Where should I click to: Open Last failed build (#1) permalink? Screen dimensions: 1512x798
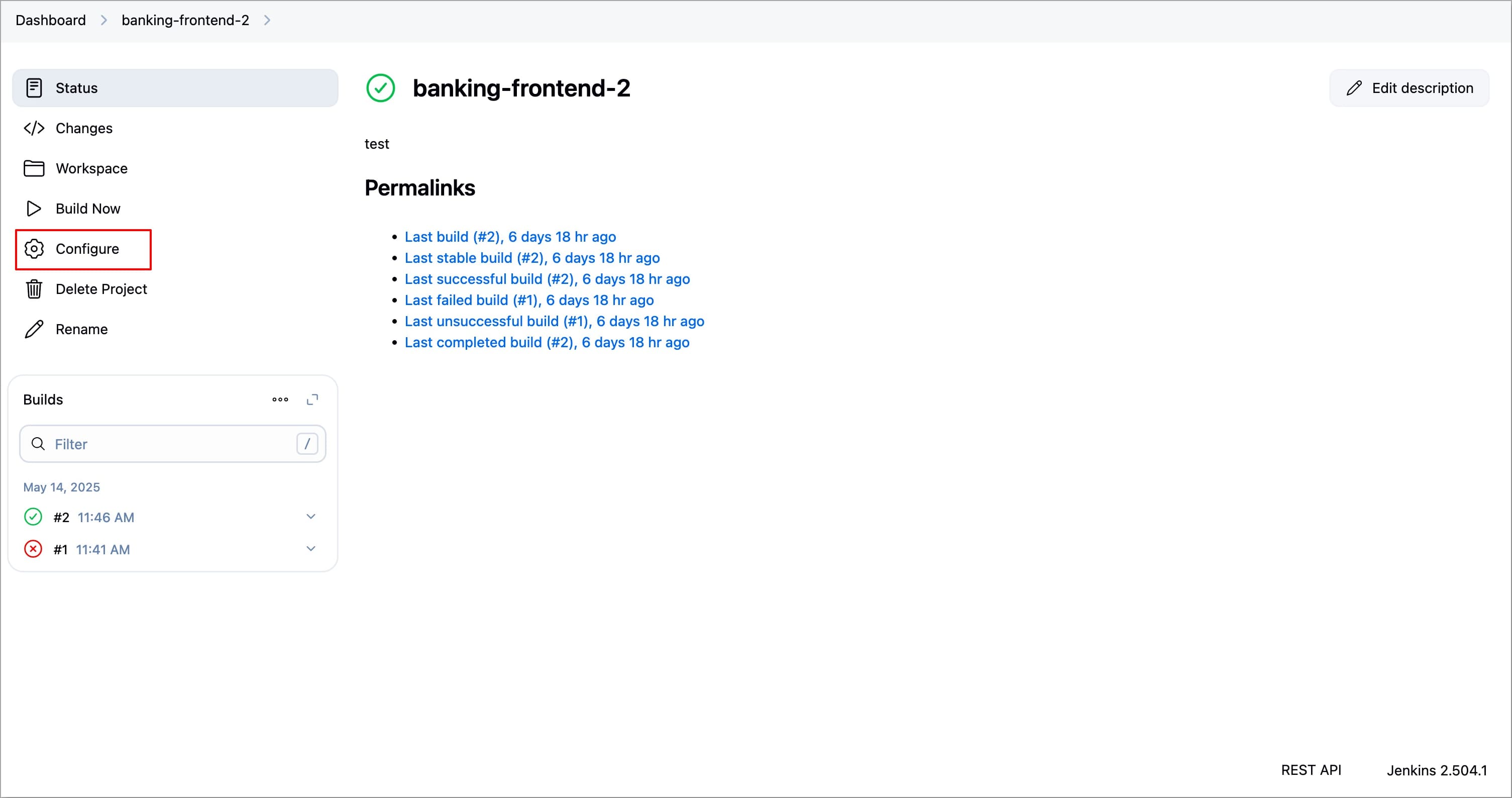click(529, 300)
